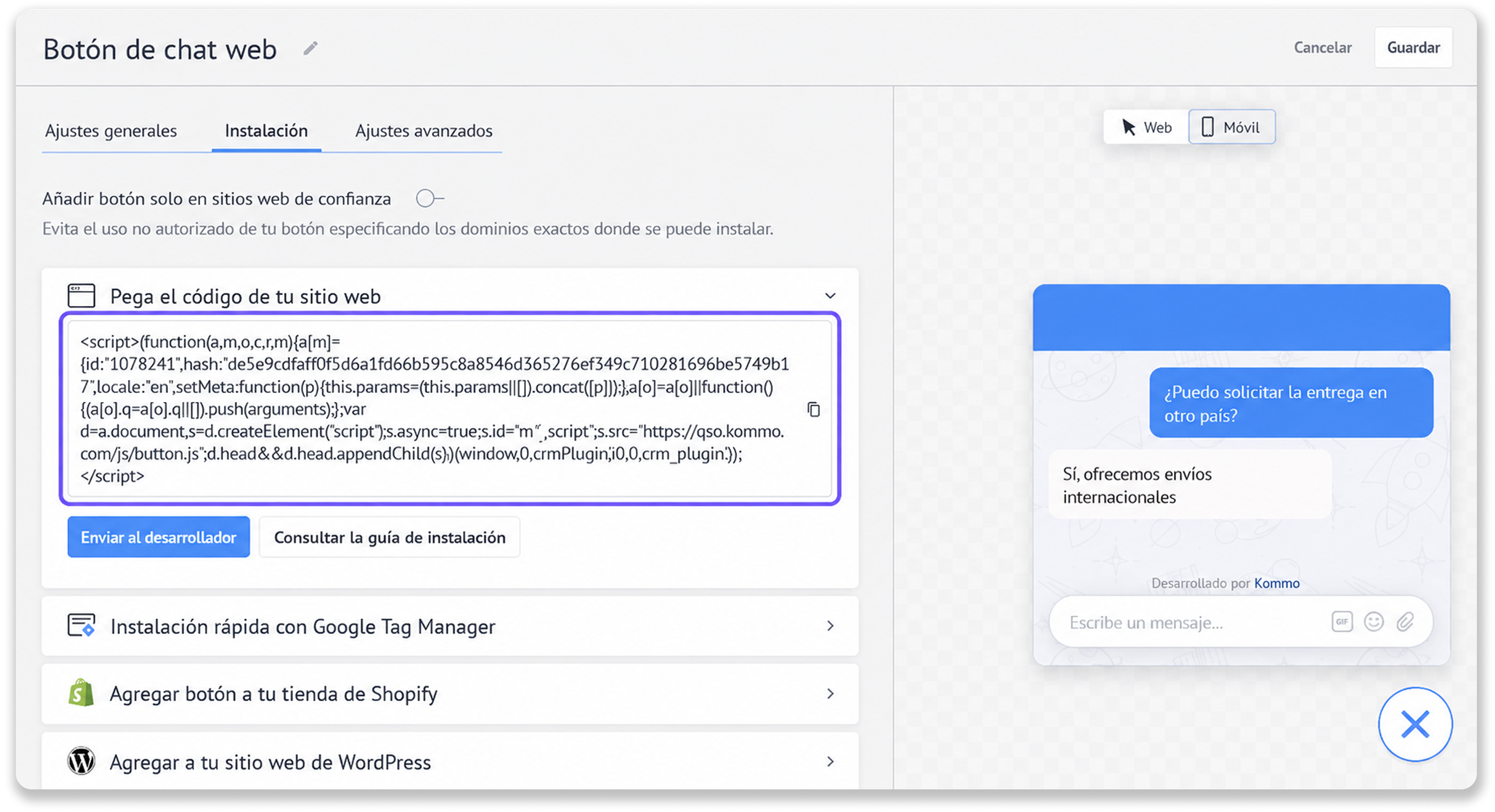1495x812 pixels.
Task: Close the chat preview with the round X button
Action: coord(1415,724)
